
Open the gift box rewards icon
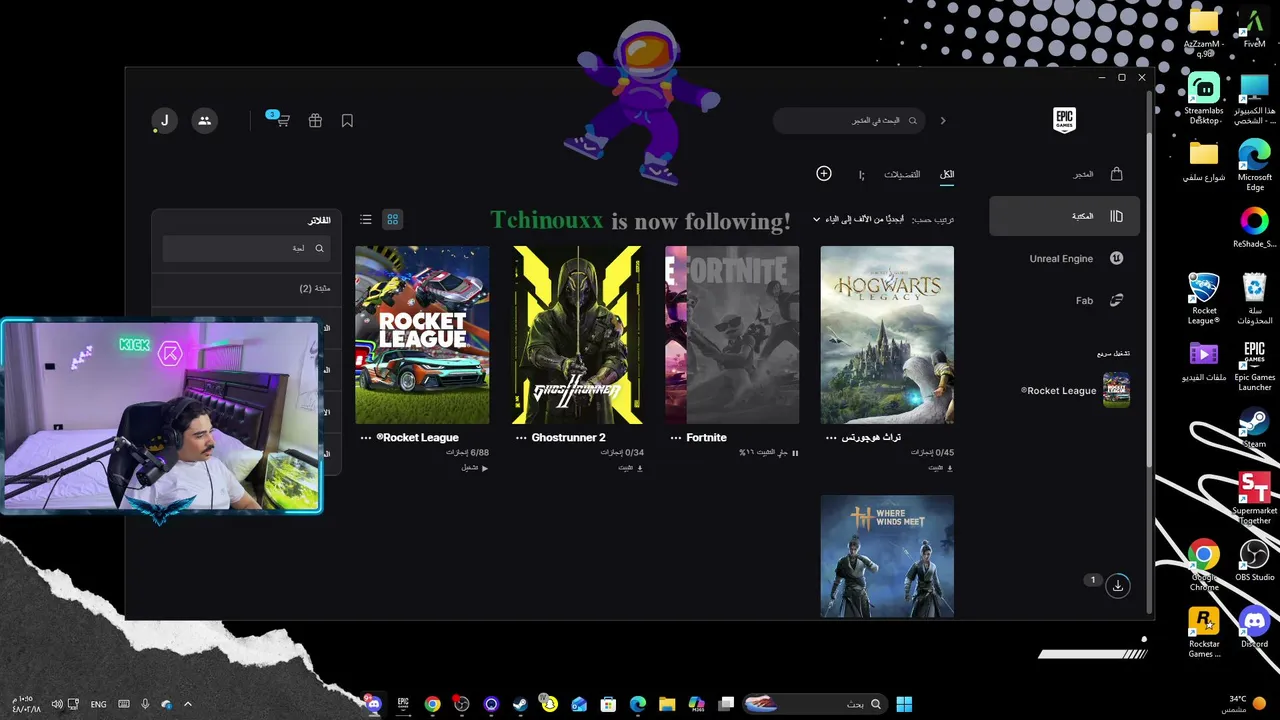click(x=315, y=121)
